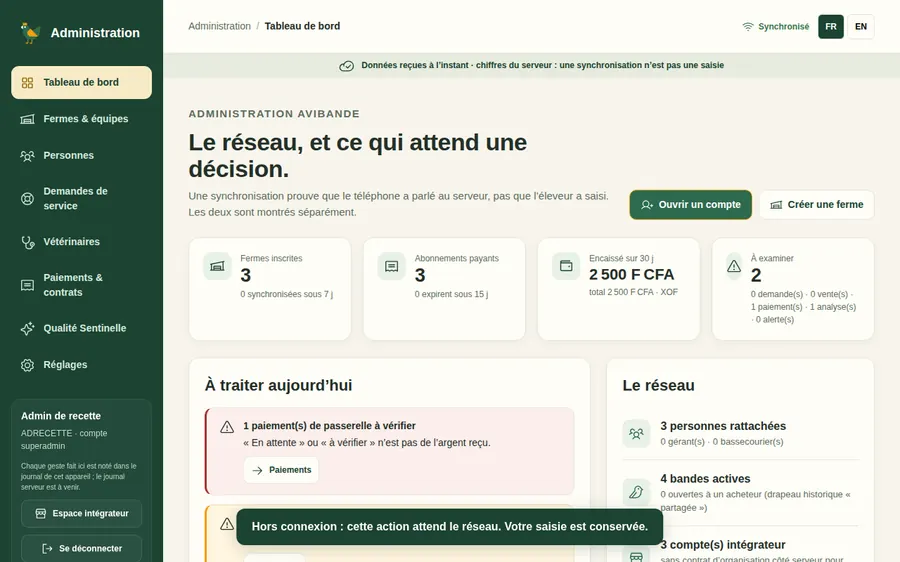The width and height of the screenshot is (900, 562).
Task: Open Demandes de service
Action: [x=82, y=199]
